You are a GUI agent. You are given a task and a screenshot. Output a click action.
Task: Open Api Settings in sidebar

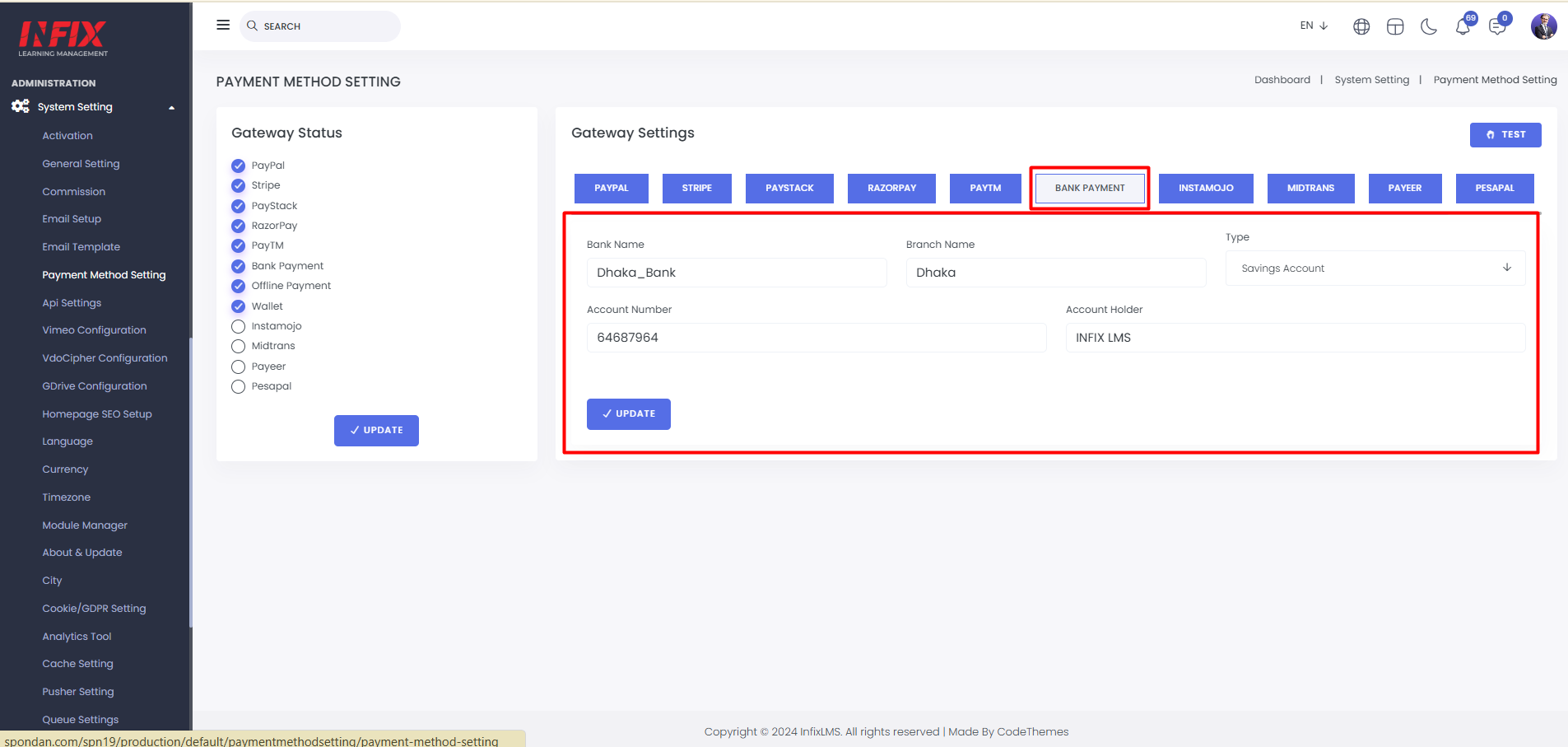pyautogui.click(x=72, y=303)
